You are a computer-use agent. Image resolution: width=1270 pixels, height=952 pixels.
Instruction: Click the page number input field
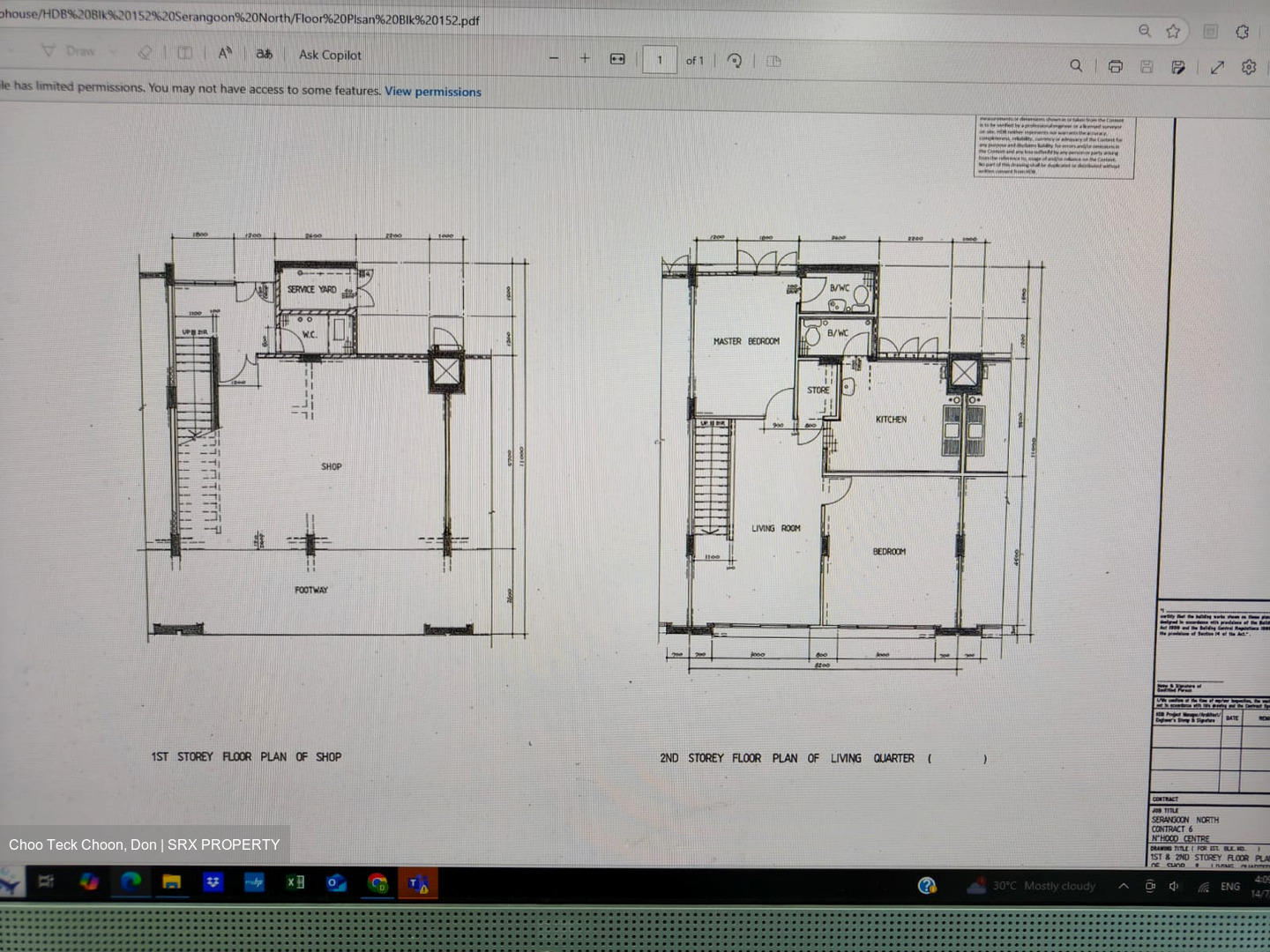(x=660, y=60)
